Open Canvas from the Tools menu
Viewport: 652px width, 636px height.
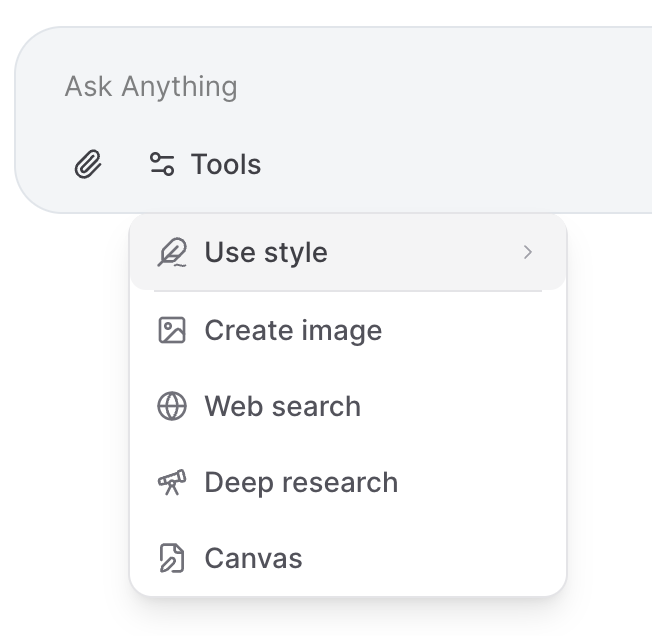point(348,558)
